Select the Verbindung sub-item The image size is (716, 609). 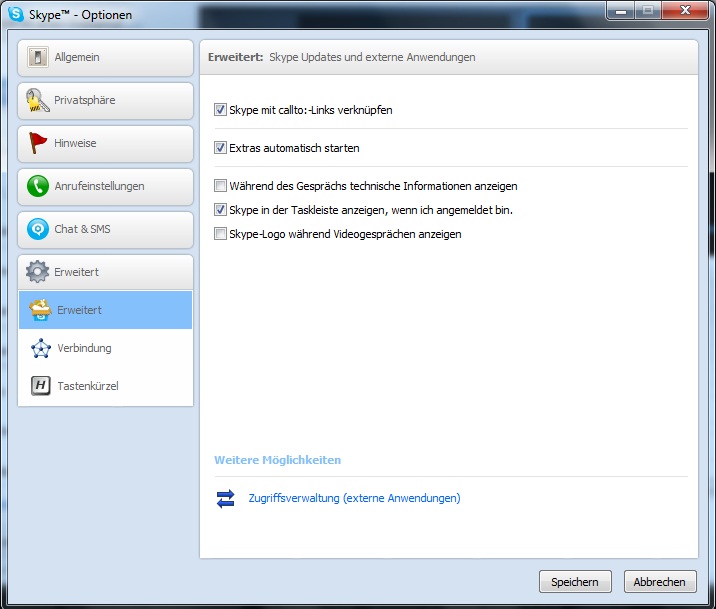pos(105,348)
